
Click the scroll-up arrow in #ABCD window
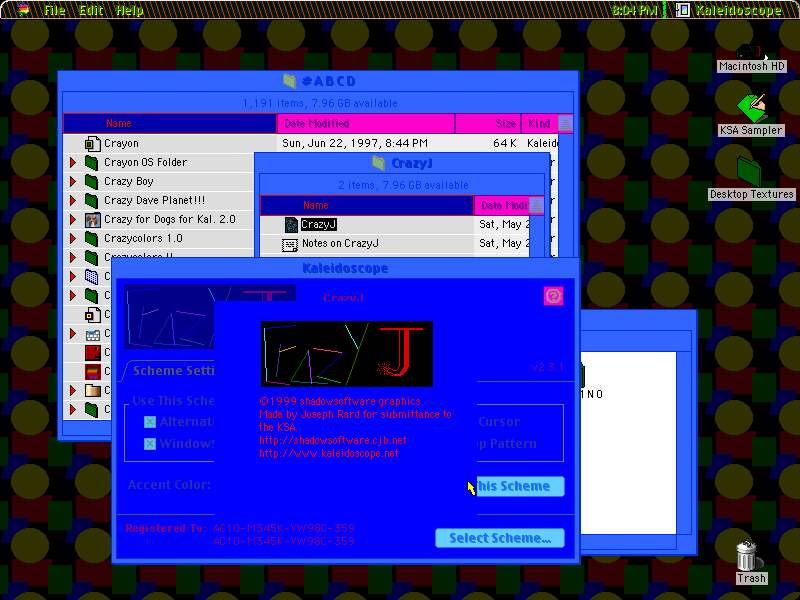tap(565, 123)
